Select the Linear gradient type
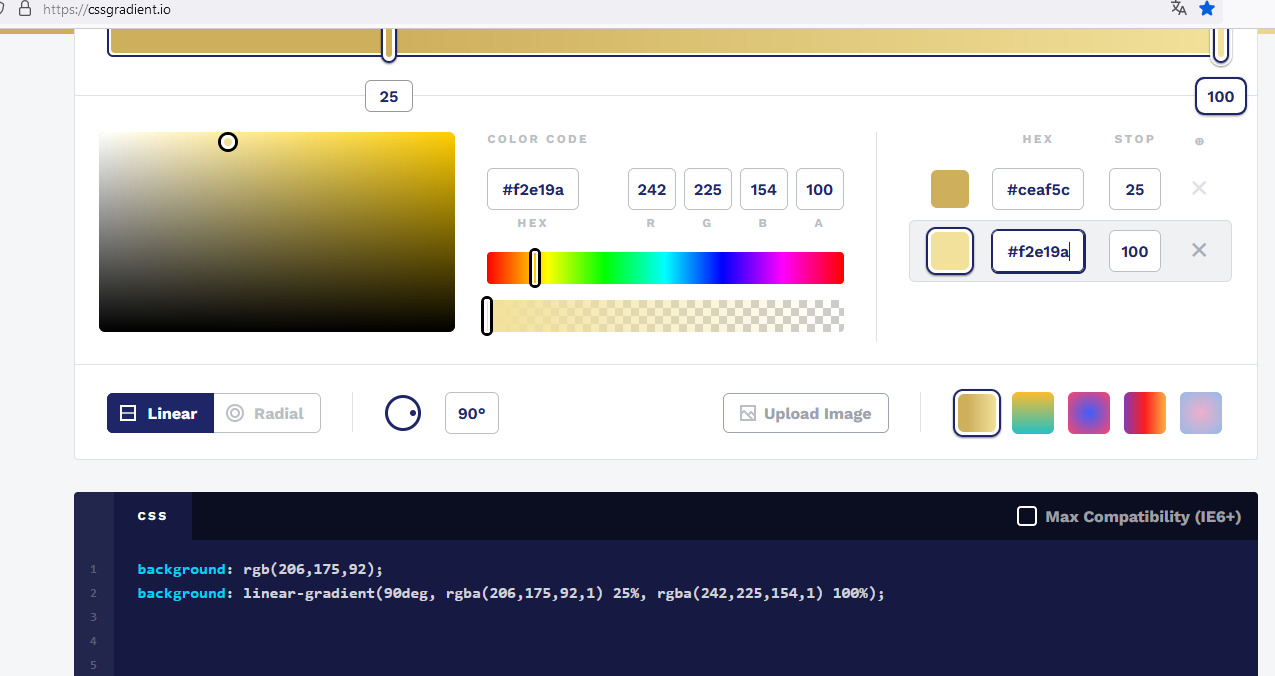1275x676 pixels. (x=160, y=413)
